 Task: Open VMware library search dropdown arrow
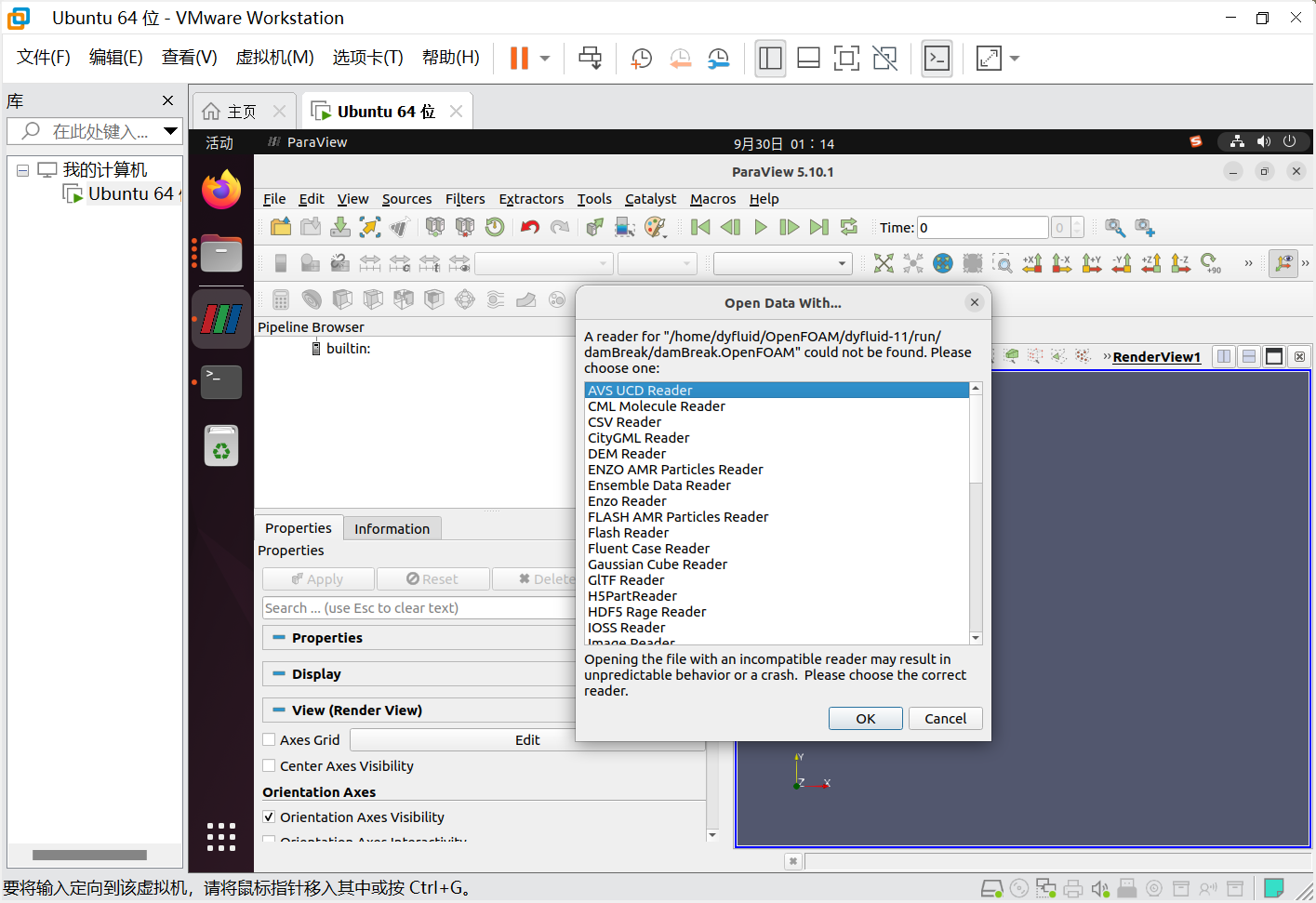coord(171,131)
